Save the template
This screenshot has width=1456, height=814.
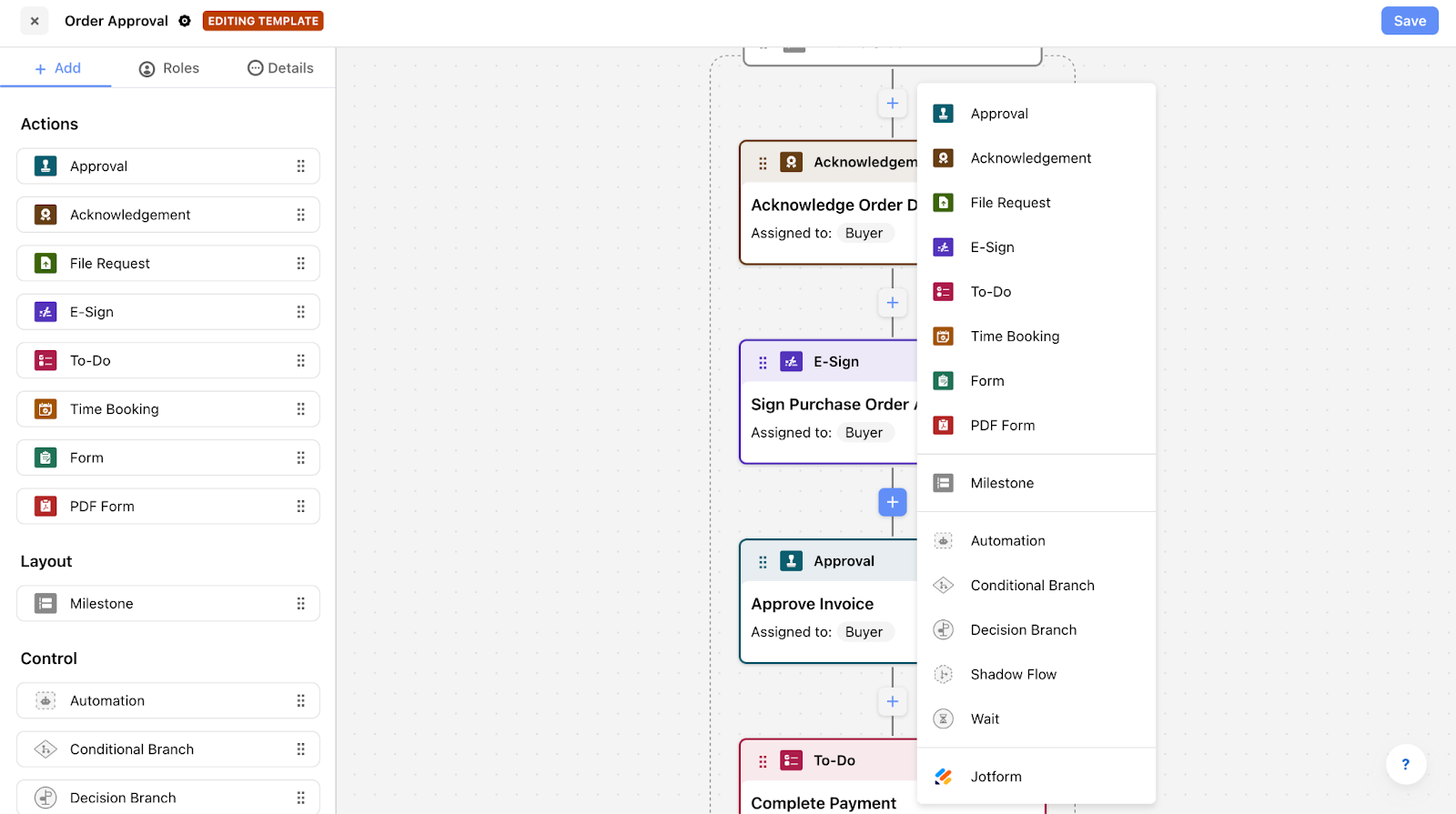point(1410,21)
